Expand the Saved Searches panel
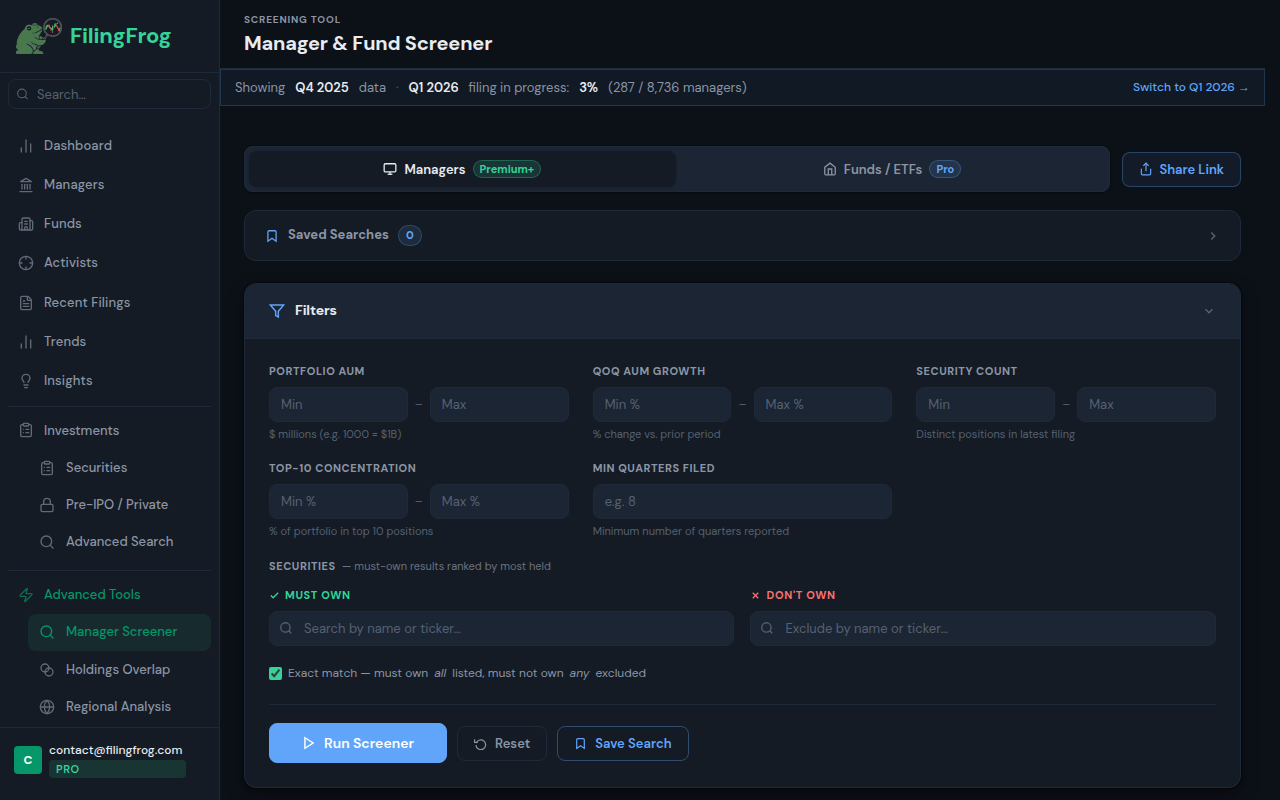Viewport: 1280px width, 800px height. tap(1212, 235)
